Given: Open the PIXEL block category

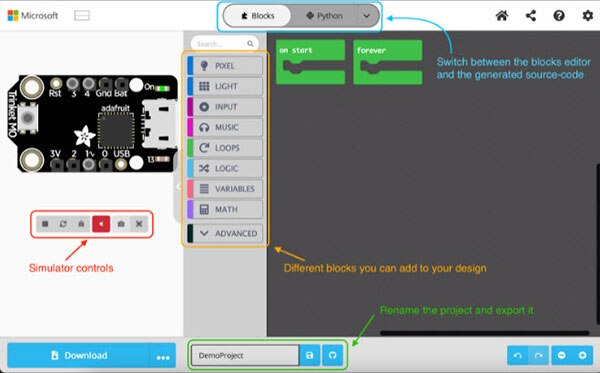Looking at the screenshot, I should tap(225, 65).
